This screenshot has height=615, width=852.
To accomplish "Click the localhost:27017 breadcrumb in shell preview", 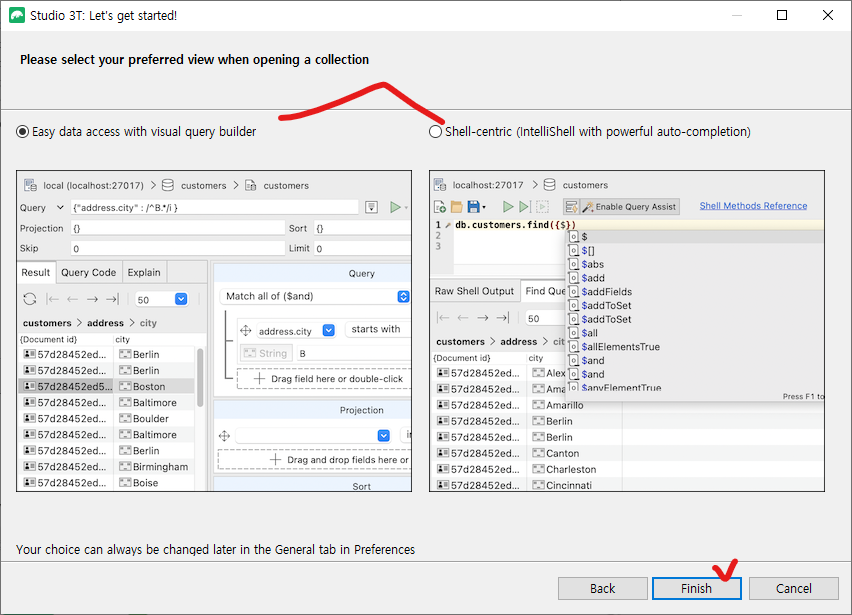I will tap(488, 185).
